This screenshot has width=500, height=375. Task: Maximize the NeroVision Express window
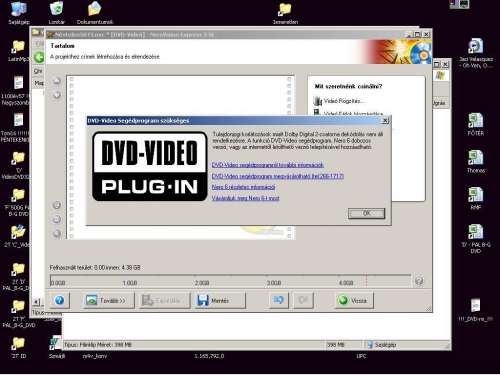tap(418, 34)
